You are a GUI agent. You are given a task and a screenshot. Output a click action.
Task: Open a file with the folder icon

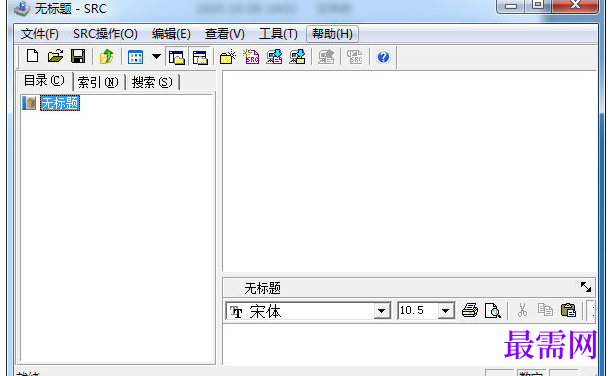tap(55, 57)
